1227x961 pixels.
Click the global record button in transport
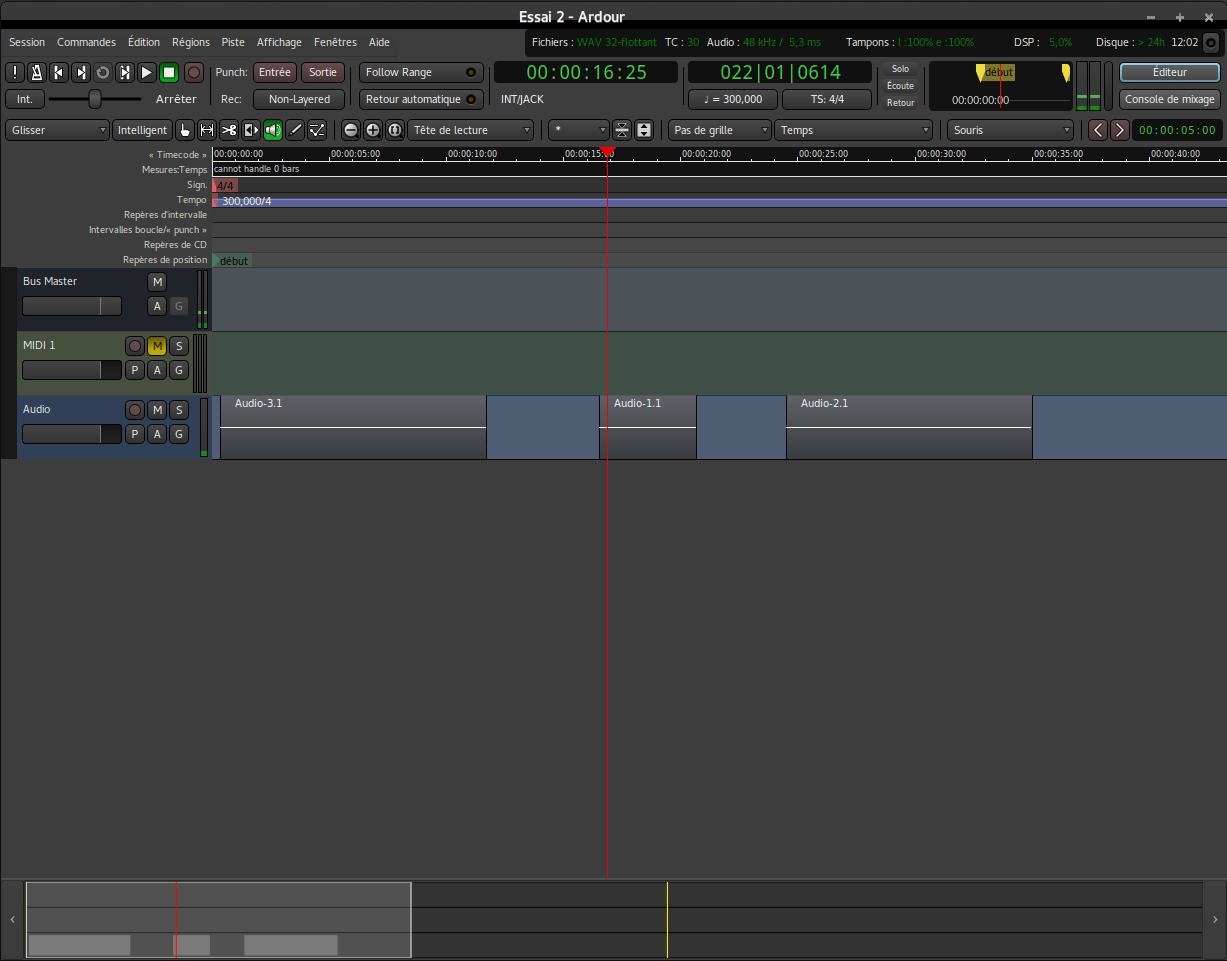coord(194,72)
